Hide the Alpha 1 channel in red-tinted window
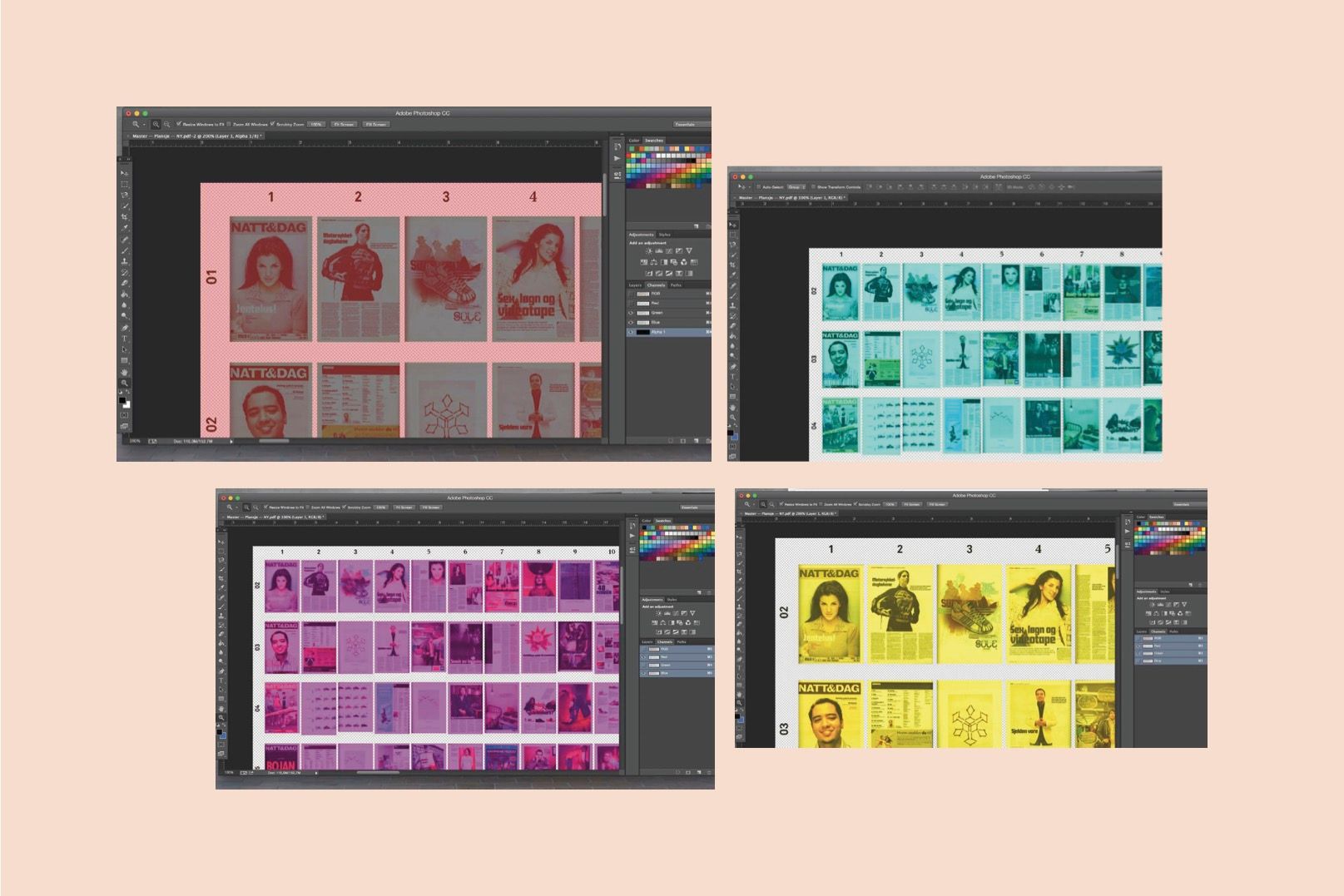The height and width of the screenshot is (896, 1344). [631, 332]
